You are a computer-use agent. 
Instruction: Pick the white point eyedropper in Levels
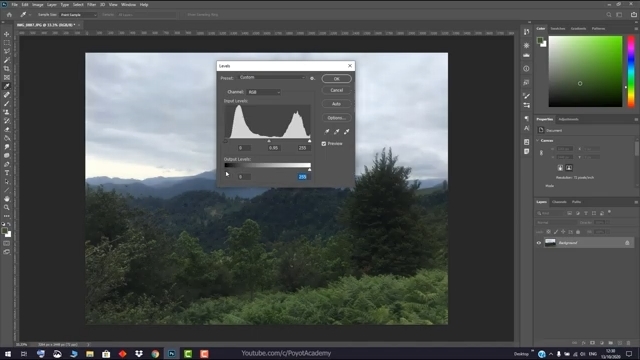point(347,131)
